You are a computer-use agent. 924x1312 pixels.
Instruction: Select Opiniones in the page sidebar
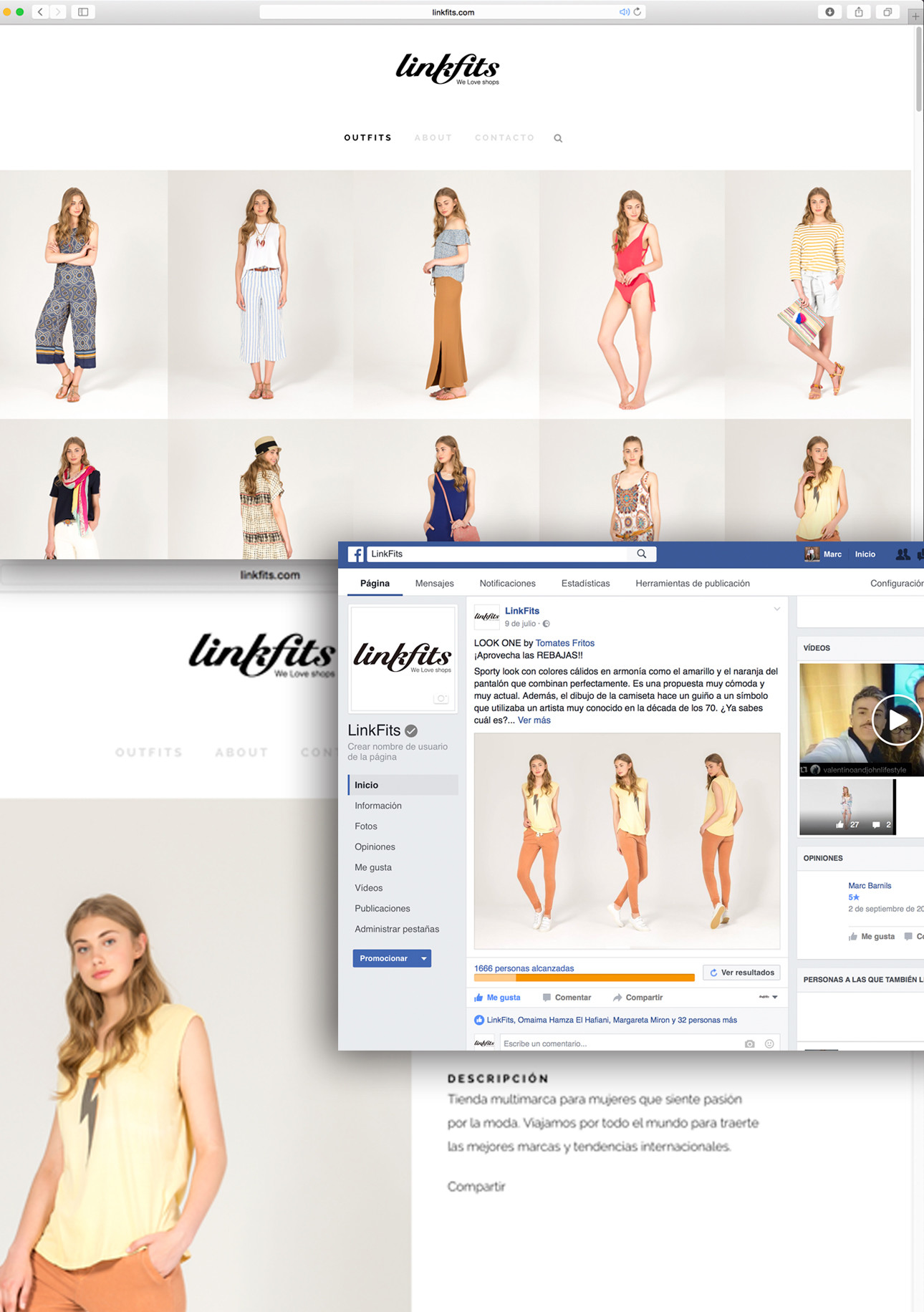tap(375, 846)
